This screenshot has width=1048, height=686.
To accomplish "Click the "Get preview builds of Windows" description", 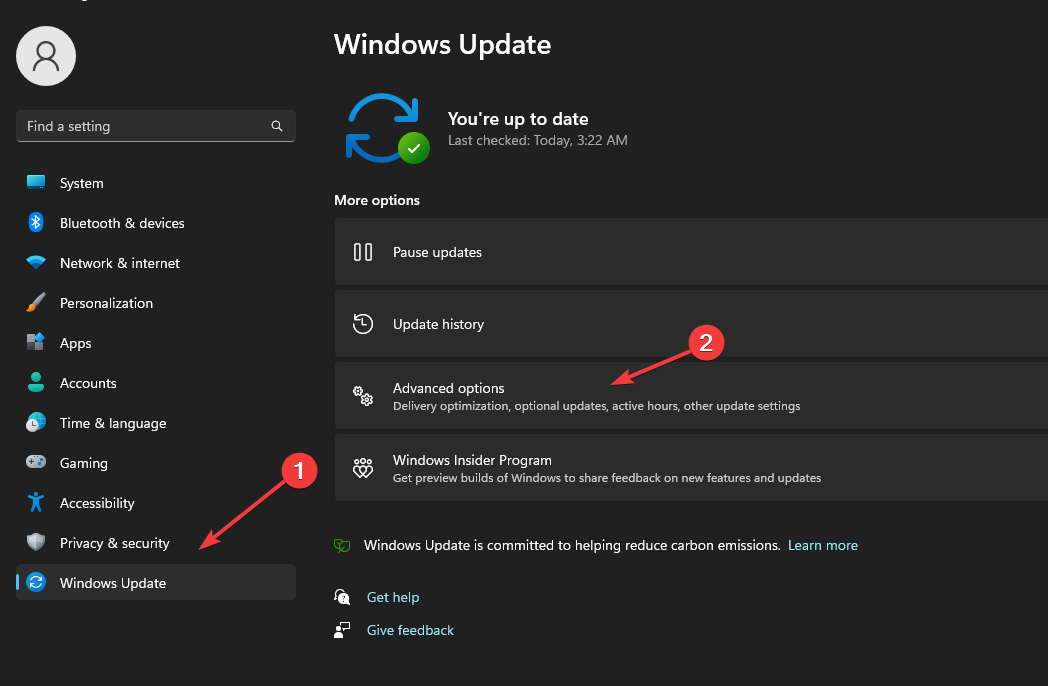I will click(607, 478).
